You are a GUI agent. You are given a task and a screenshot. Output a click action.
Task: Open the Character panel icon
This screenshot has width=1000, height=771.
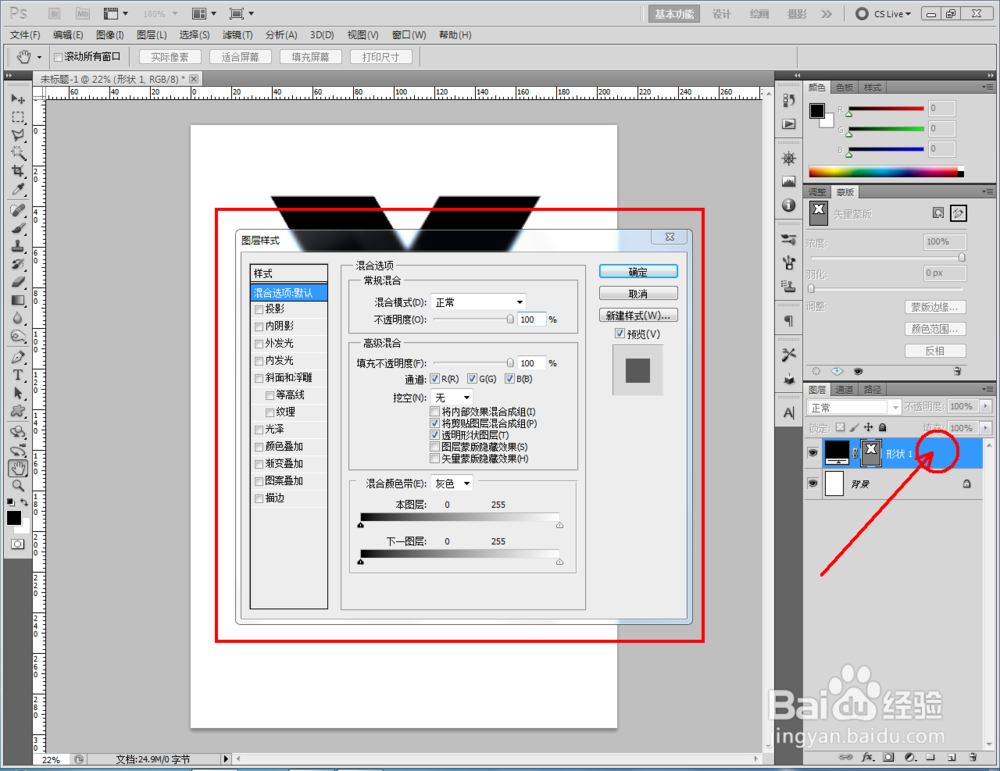coord(789,413)
